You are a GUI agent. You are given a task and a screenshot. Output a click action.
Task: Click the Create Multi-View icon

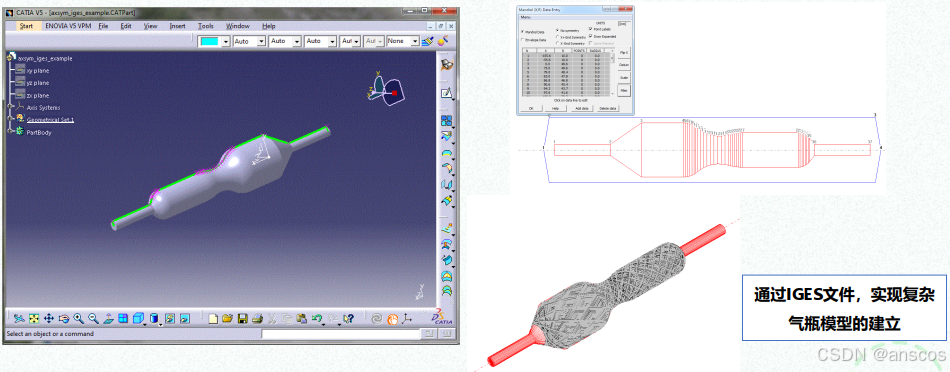pos(123,318)
